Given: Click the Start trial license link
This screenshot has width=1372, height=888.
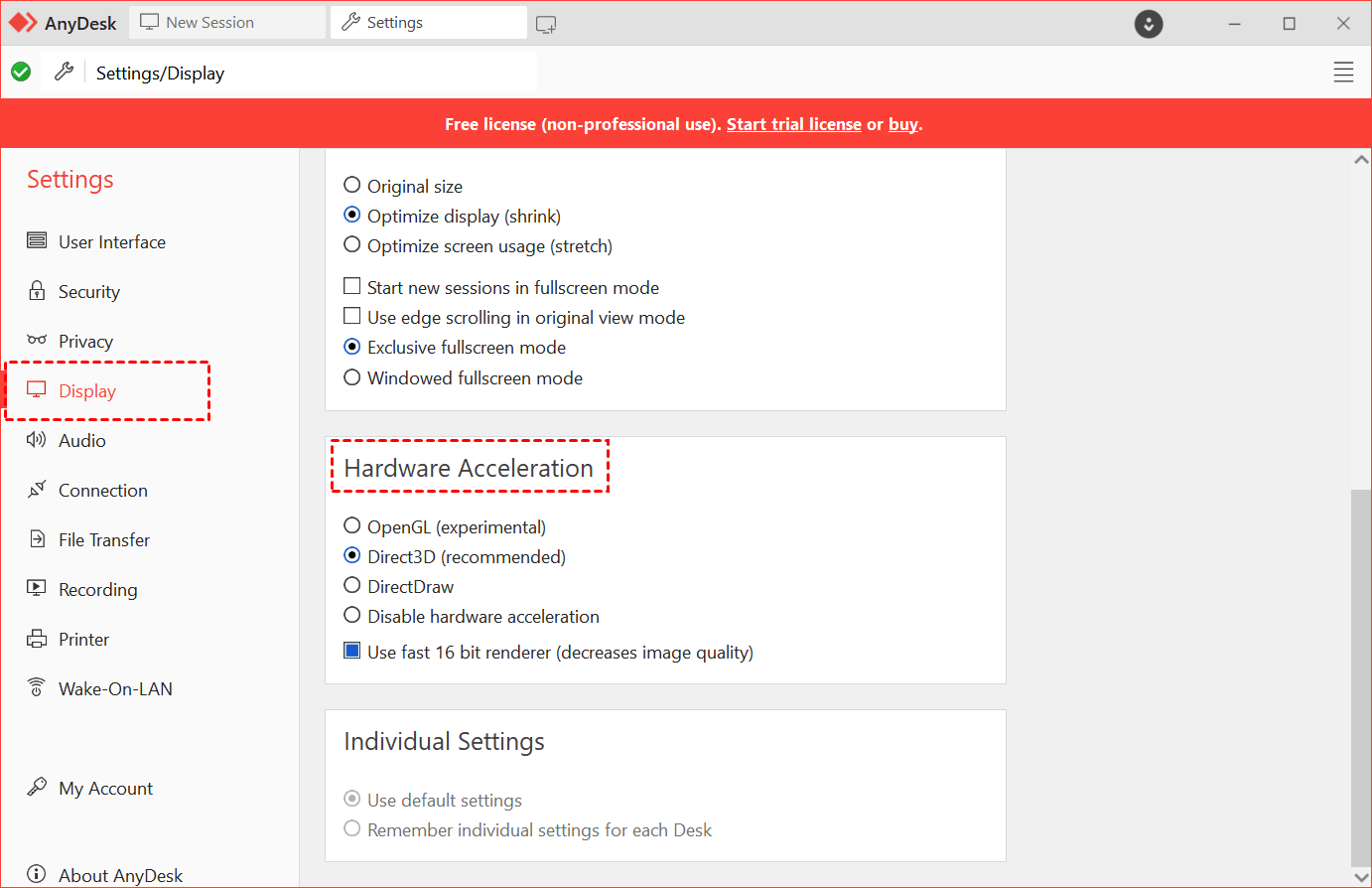Looking at the screenshot, I should coord(793,124).
